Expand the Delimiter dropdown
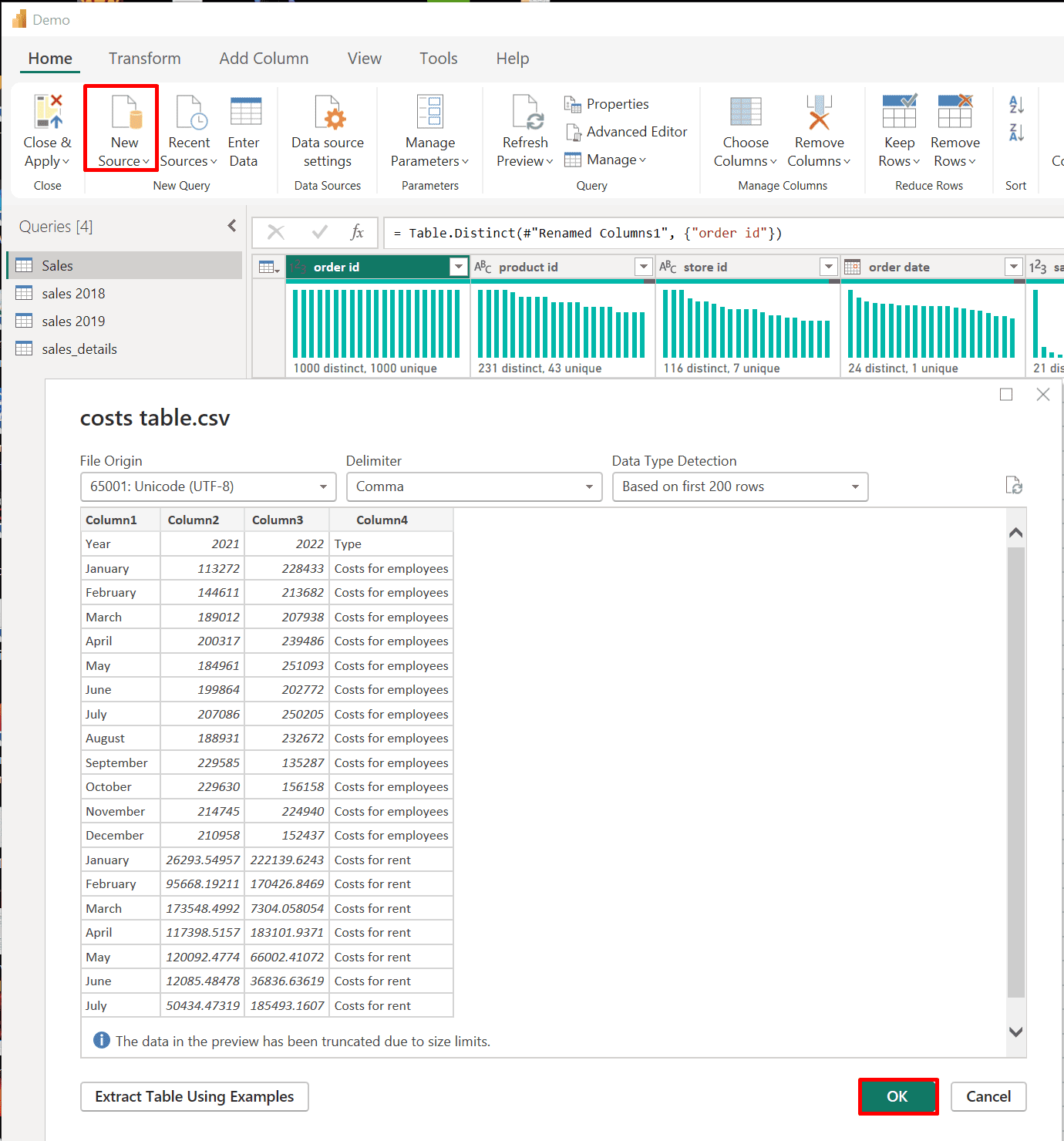The width and height of the screenshot is (1064, 1141). [473, 486]
